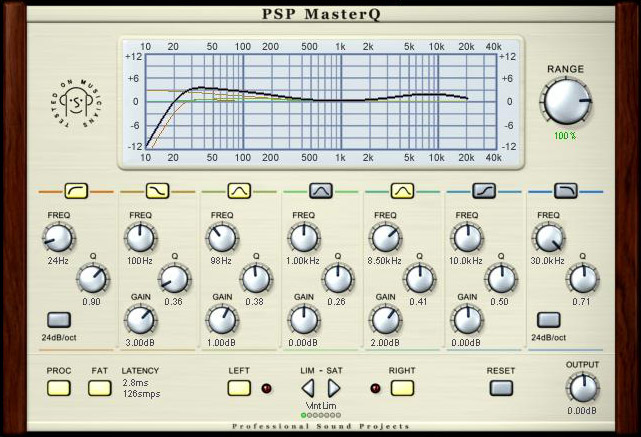Click the low-shelf Q knob at 0.36

point(175,279)
